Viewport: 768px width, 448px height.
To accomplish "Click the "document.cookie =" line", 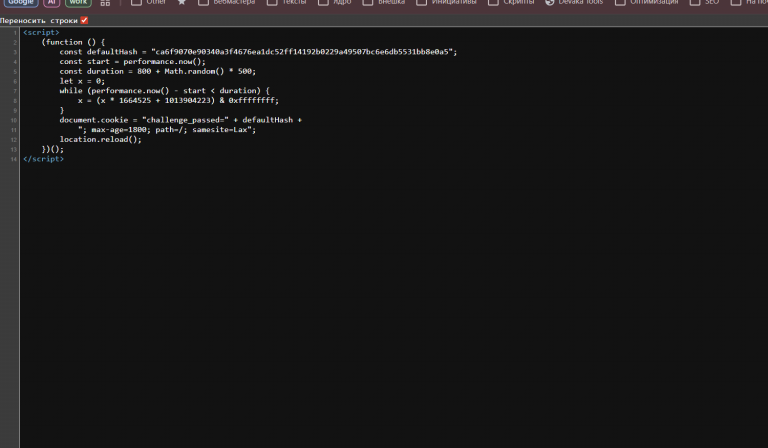I will pos(181,120).
